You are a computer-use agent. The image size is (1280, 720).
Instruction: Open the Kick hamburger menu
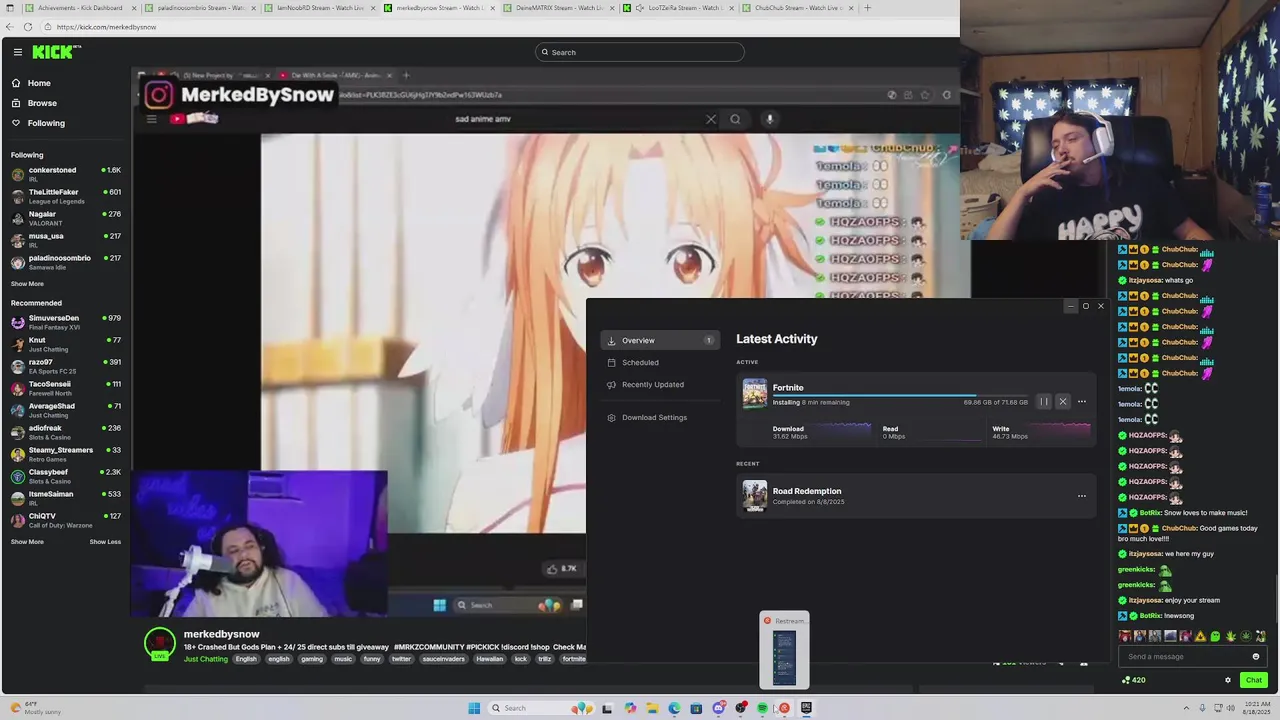pyautogui.click(x=17, y=52)
